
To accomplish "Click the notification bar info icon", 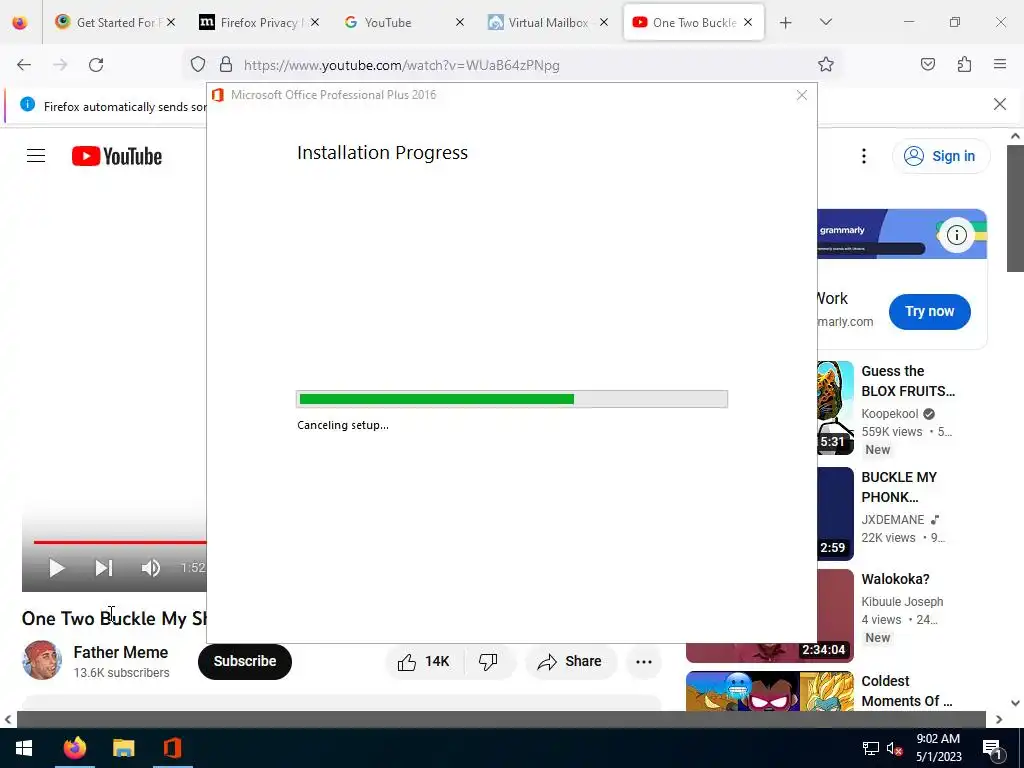I will pos(27,104).
